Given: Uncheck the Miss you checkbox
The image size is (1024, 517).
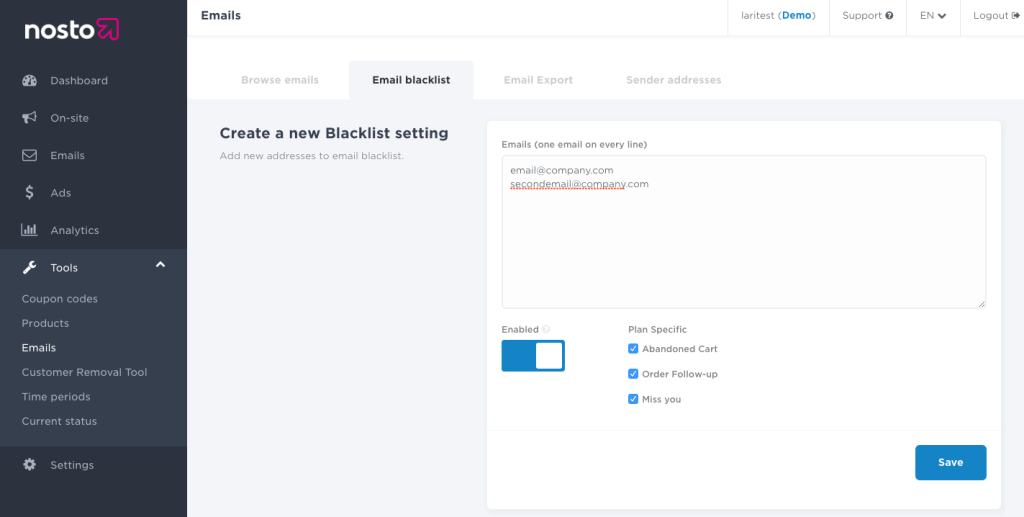Looking at the screenshot, I should tap(633, 399).
